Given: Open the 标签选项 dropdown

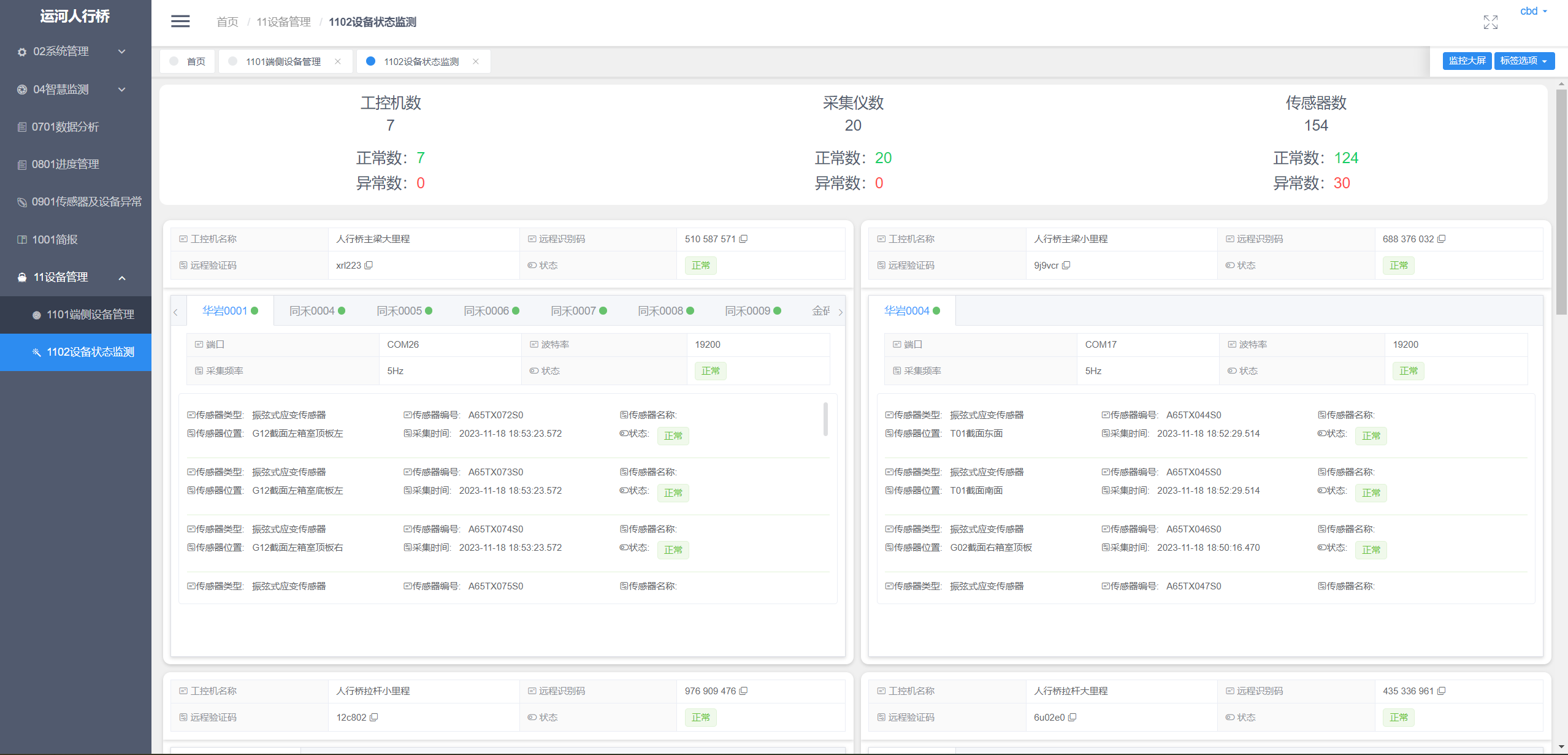Looking at the screenshot, I should coord(1524,61).
